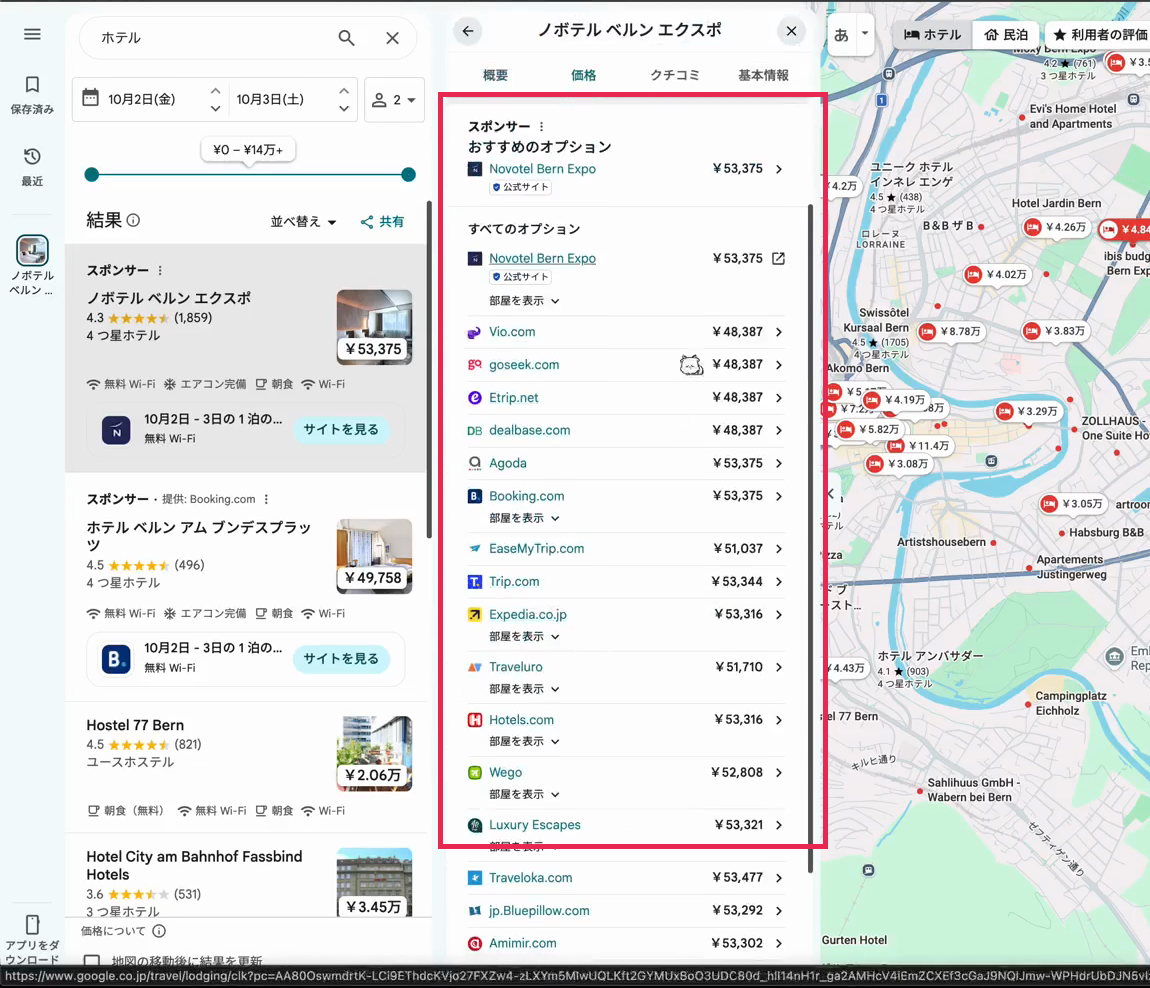Increase check-out date 10月3日

pyautogui.click(x=344, y=91)
